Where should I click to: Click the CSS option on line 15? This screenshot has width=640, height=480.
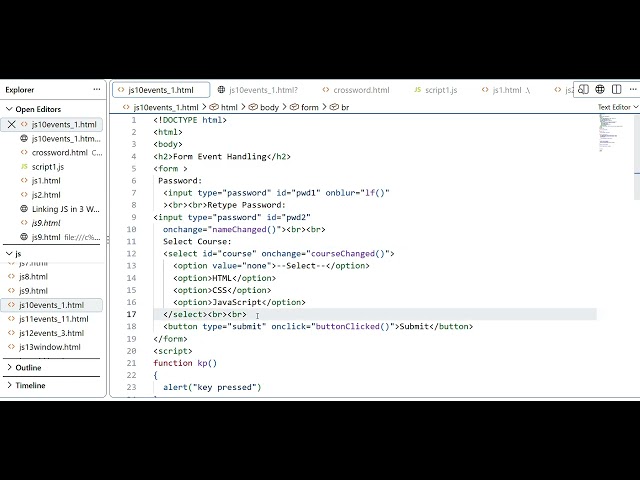coord(222,290)
